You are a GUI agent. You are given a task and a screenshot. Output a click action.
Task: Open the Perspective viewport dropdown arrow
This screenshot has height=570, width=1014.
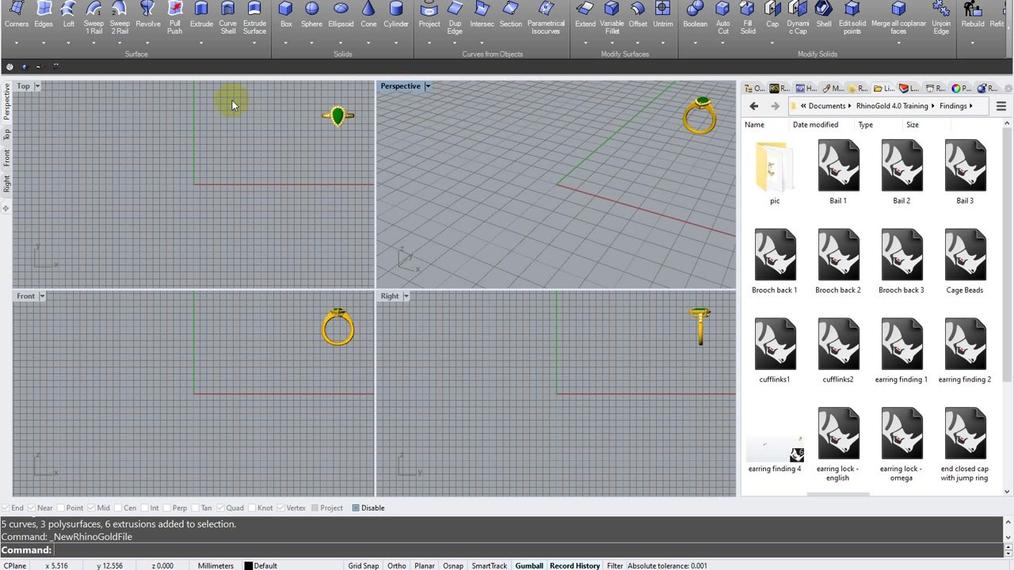point(427,86)
